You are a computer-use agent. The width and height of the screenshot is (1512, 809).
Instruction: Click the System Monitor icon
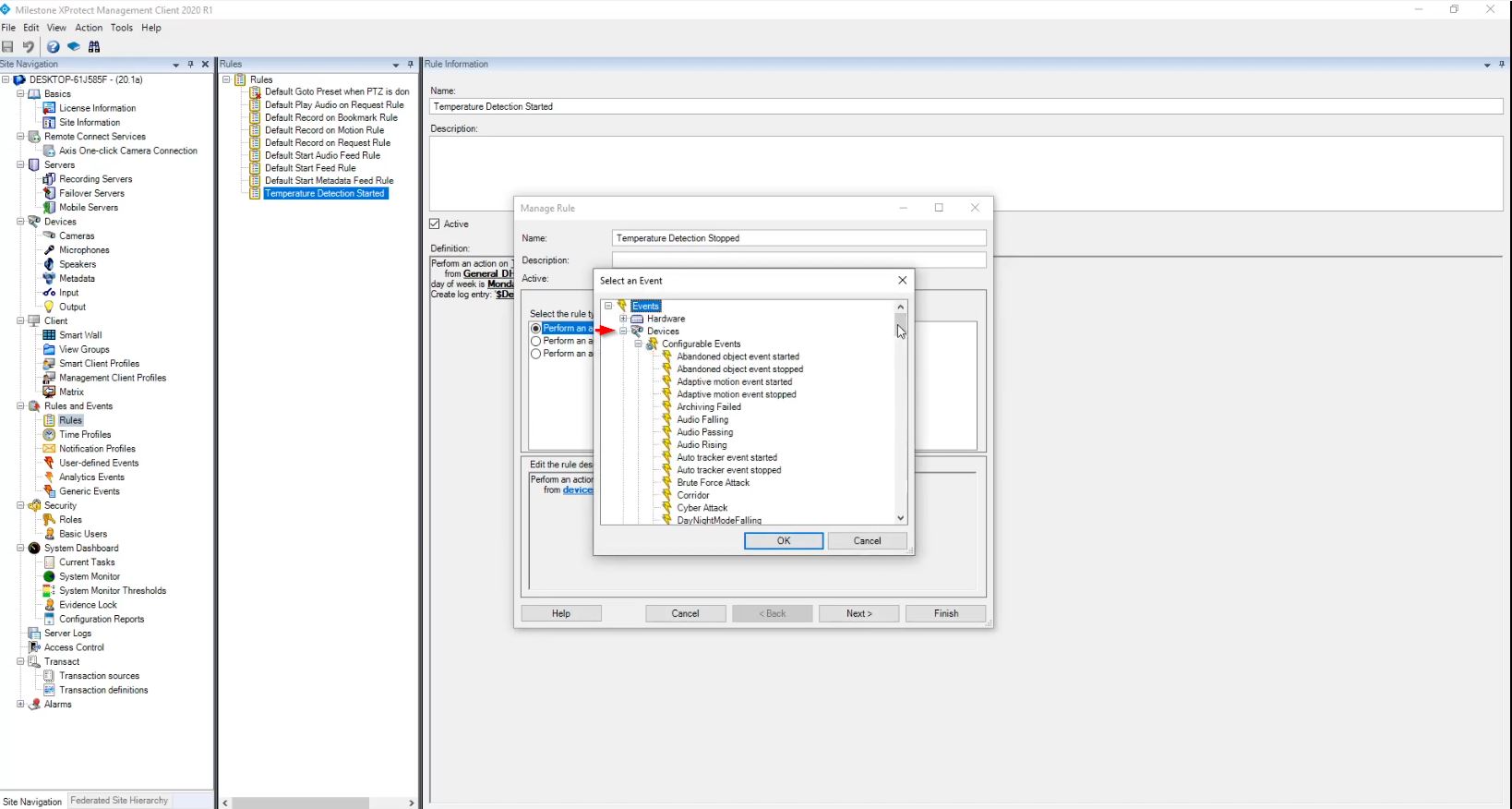49,576
